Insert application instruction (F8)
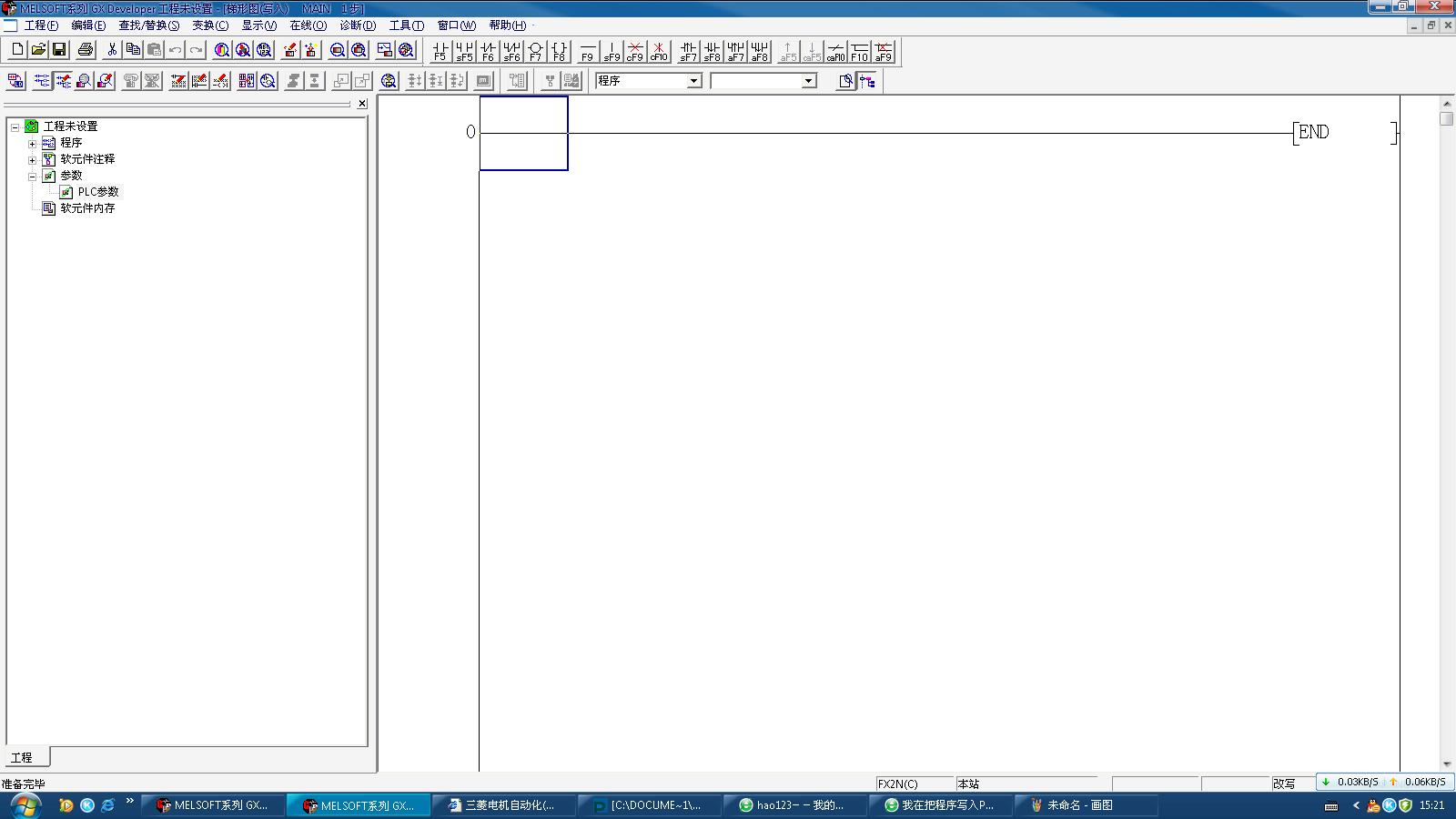 559,51
